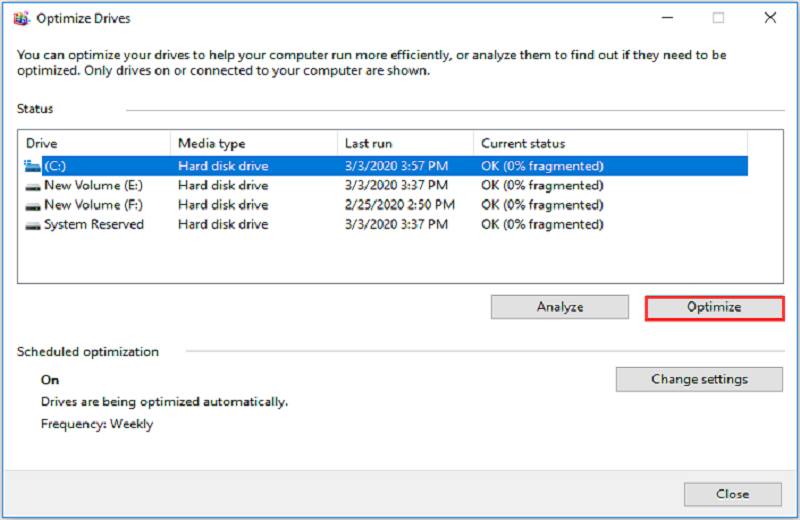
Task: Open Change settings for scheduled optimization
Action: 699,379
